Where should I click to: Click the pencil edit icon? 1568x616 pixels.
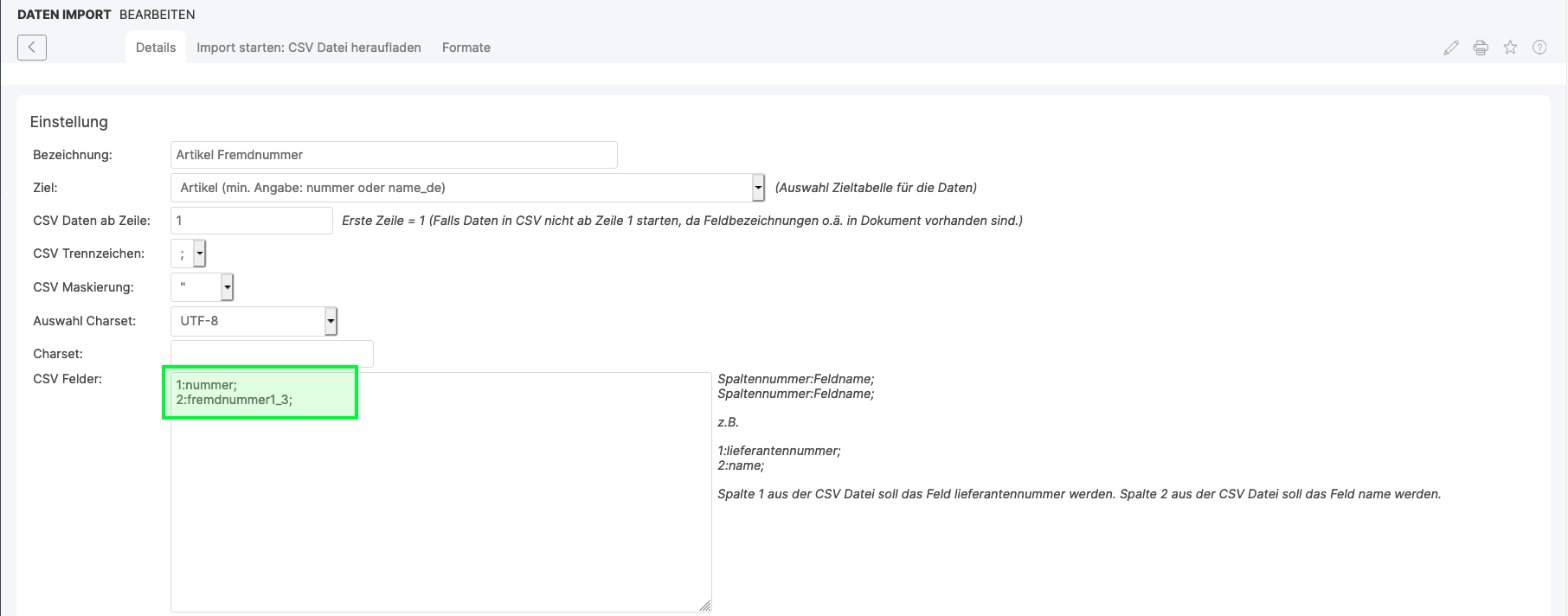1451,48
